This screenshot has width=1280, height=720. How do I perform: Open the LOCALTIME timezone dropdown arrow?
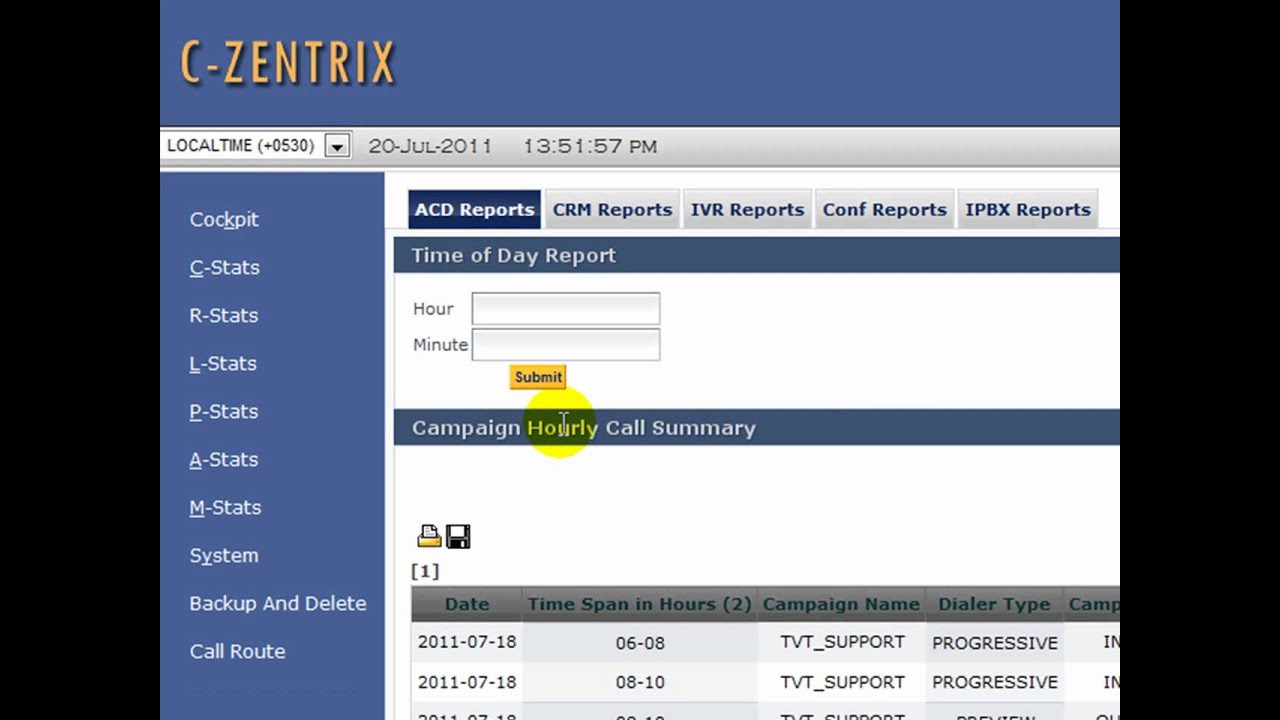click(x=337, y=146)
